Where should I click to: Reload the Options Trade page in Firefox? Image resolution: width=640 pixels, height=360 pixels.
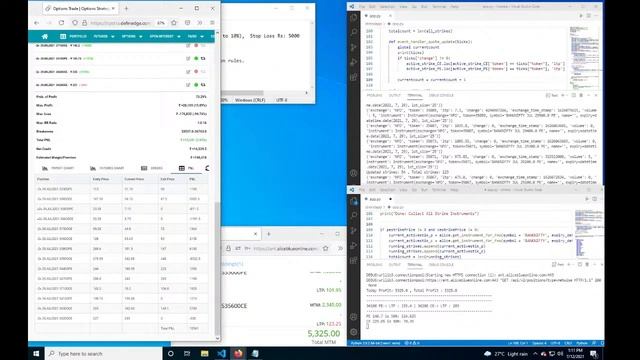61,23
